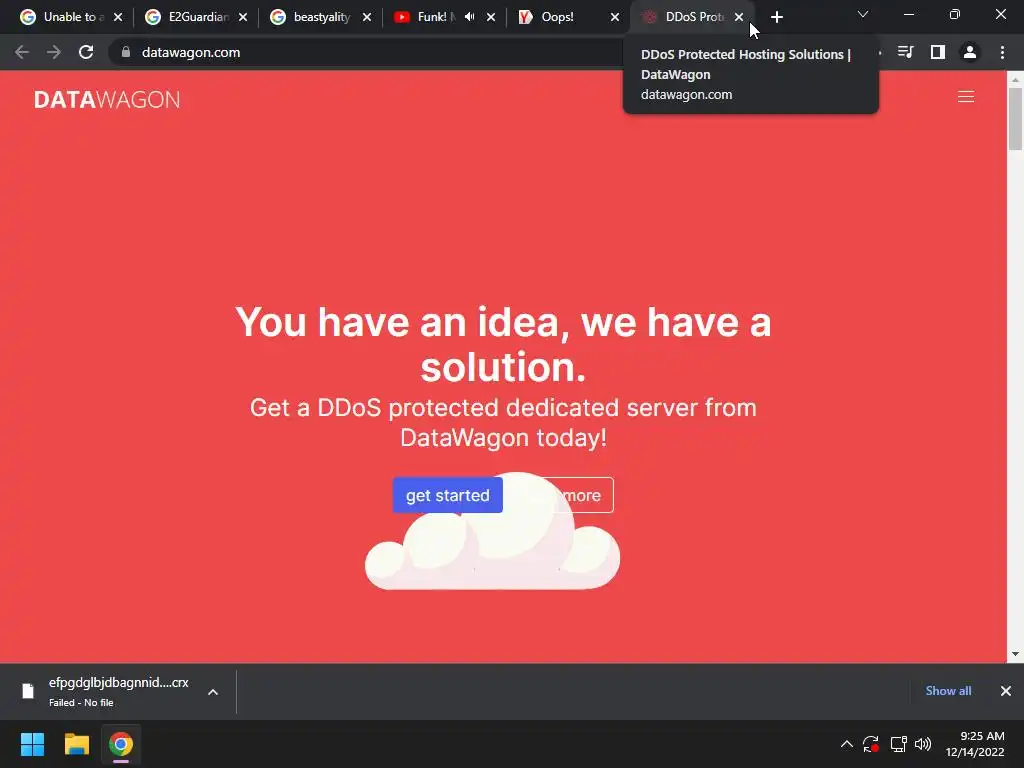Show hidden system tray icons
This screenshot has width=1024, height=768.
(x=846, y=744)
